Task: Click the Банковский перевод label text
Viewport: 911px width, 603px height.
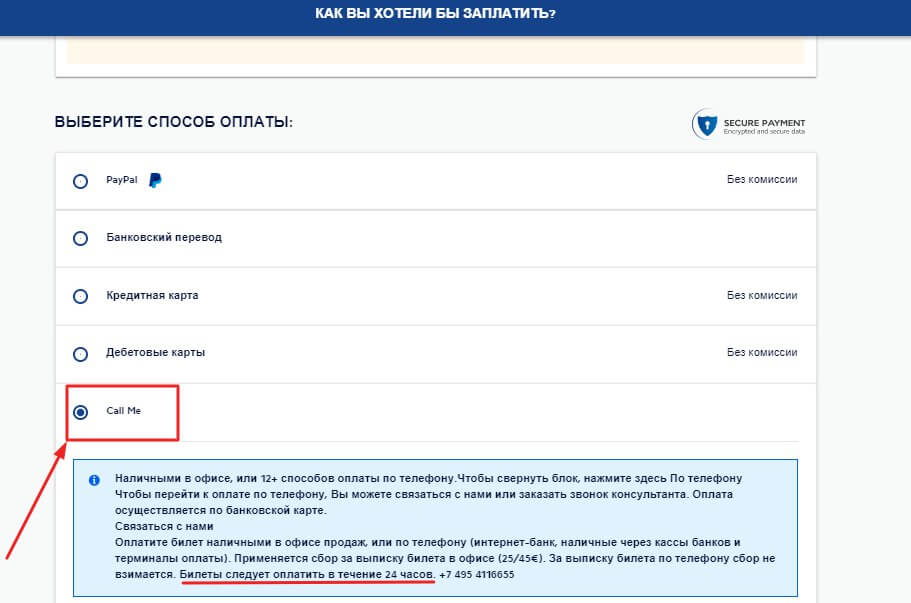Action: coord(164,238)
